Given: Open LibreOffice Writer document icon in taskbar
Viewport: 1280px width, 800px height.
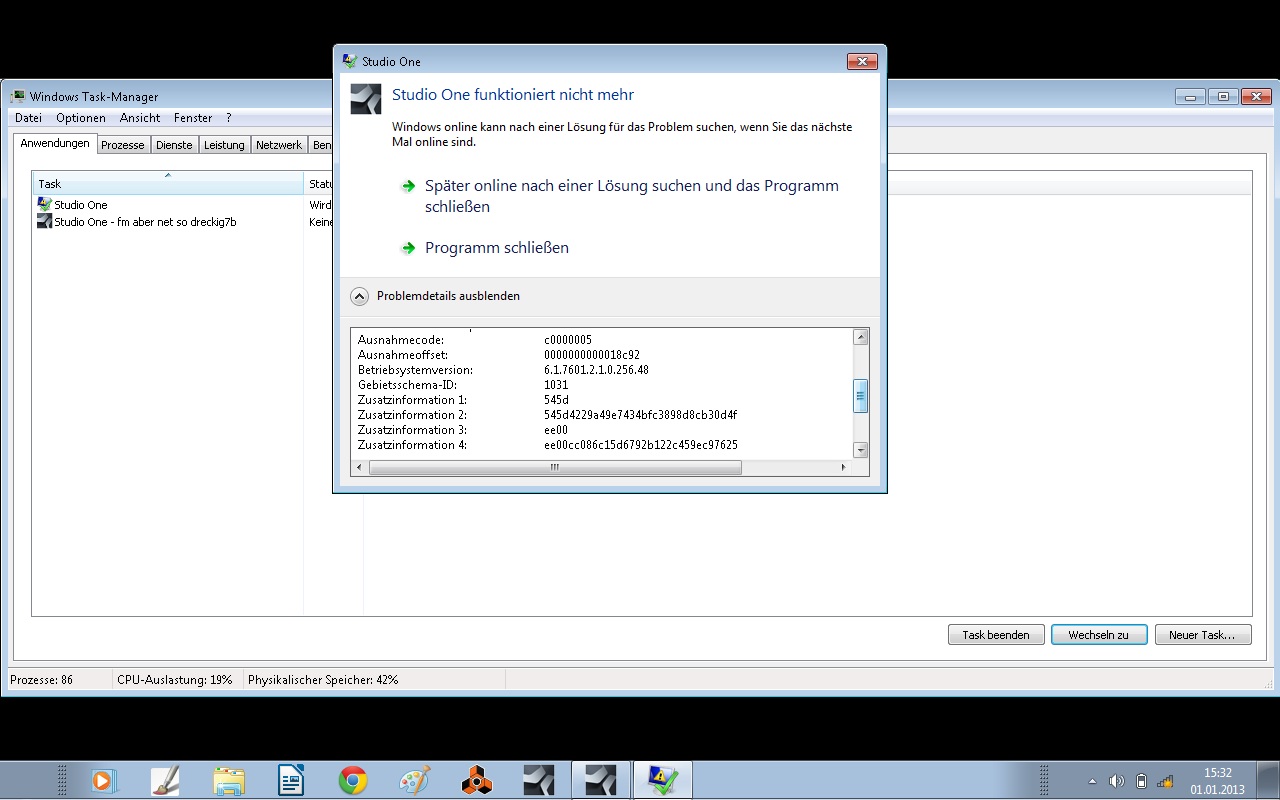Looking at the screenshot, I should (291, 780).
